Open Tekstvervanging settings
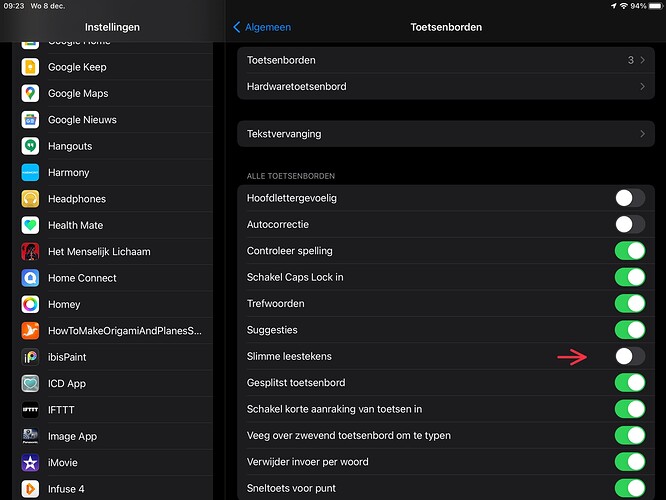This screenshot has width=666, height=500. coord(446,134)
